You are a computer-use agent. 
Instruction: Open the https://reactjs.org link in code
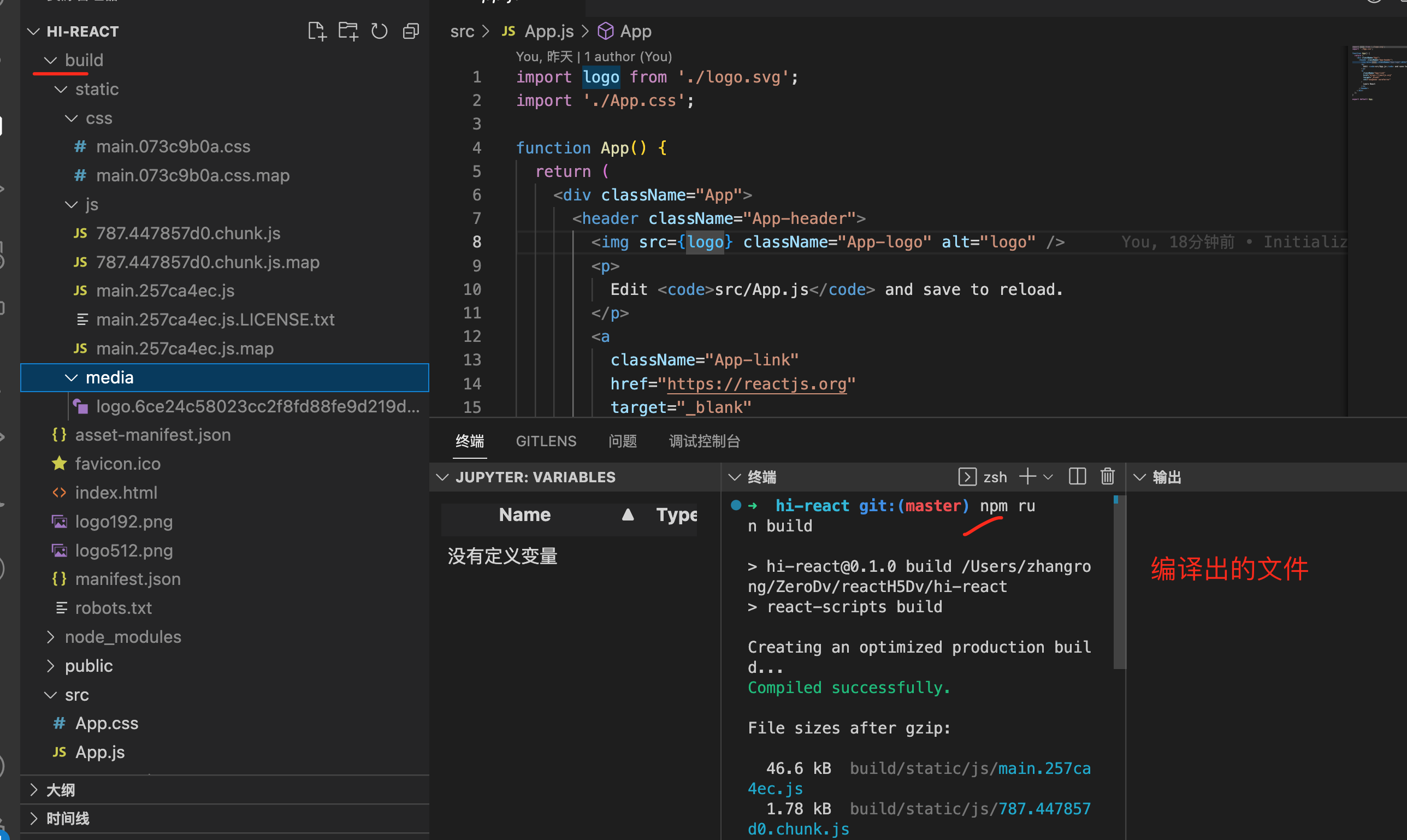coord(756,384)
